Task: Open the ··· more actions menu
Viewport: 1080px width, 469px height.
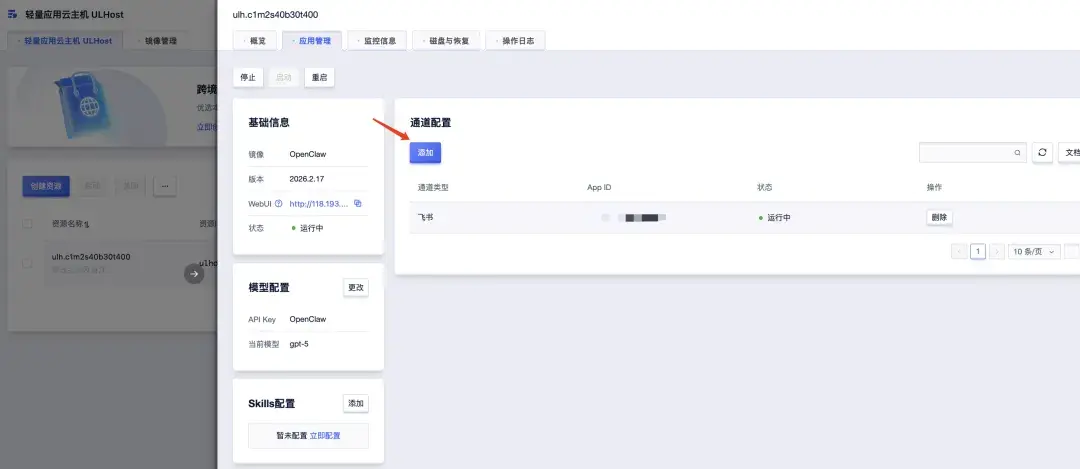Action: pyautogui.click(x=165, y=186)
